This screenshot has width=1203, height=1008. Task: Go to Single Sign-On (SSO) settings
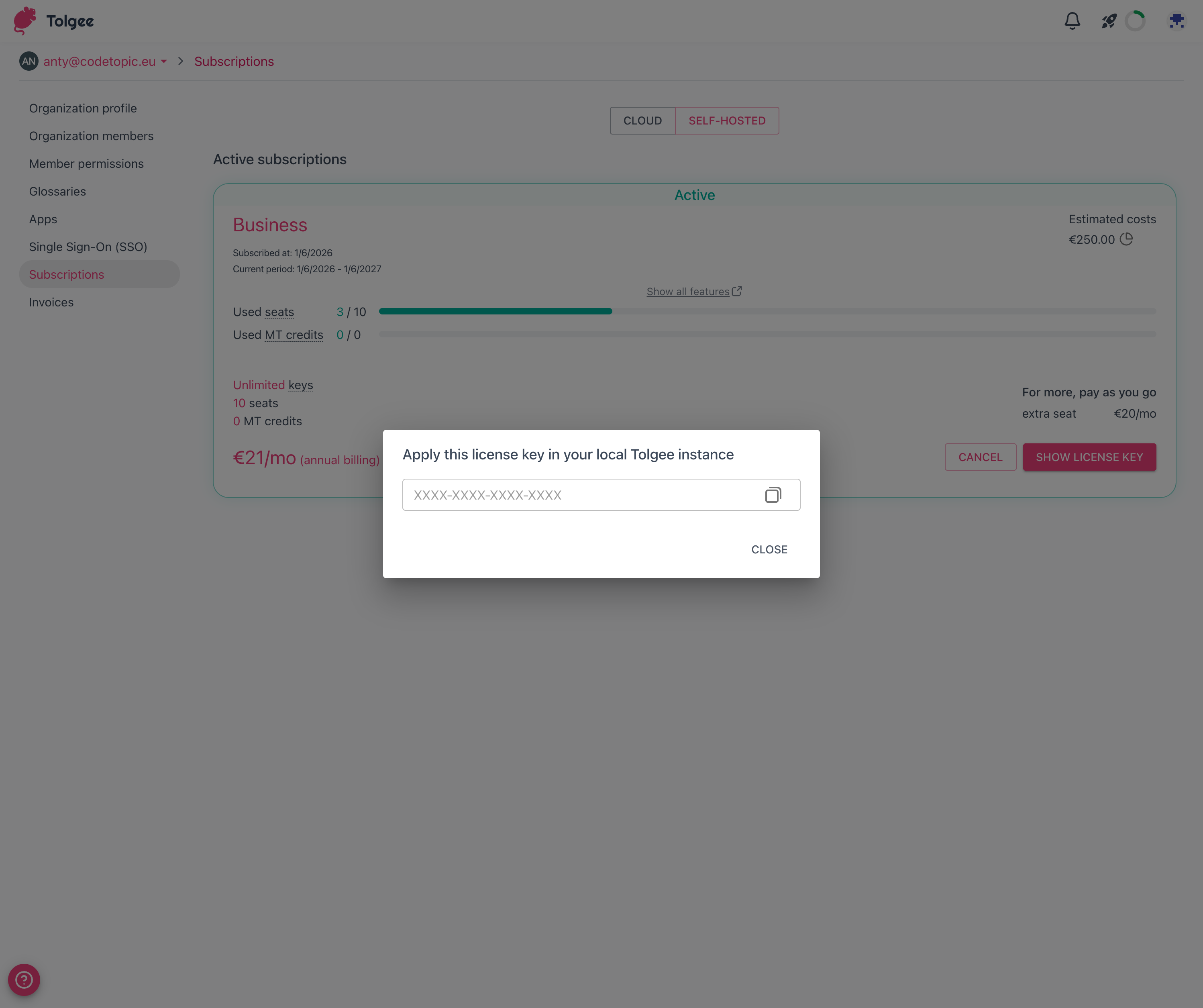click(88, 247)
